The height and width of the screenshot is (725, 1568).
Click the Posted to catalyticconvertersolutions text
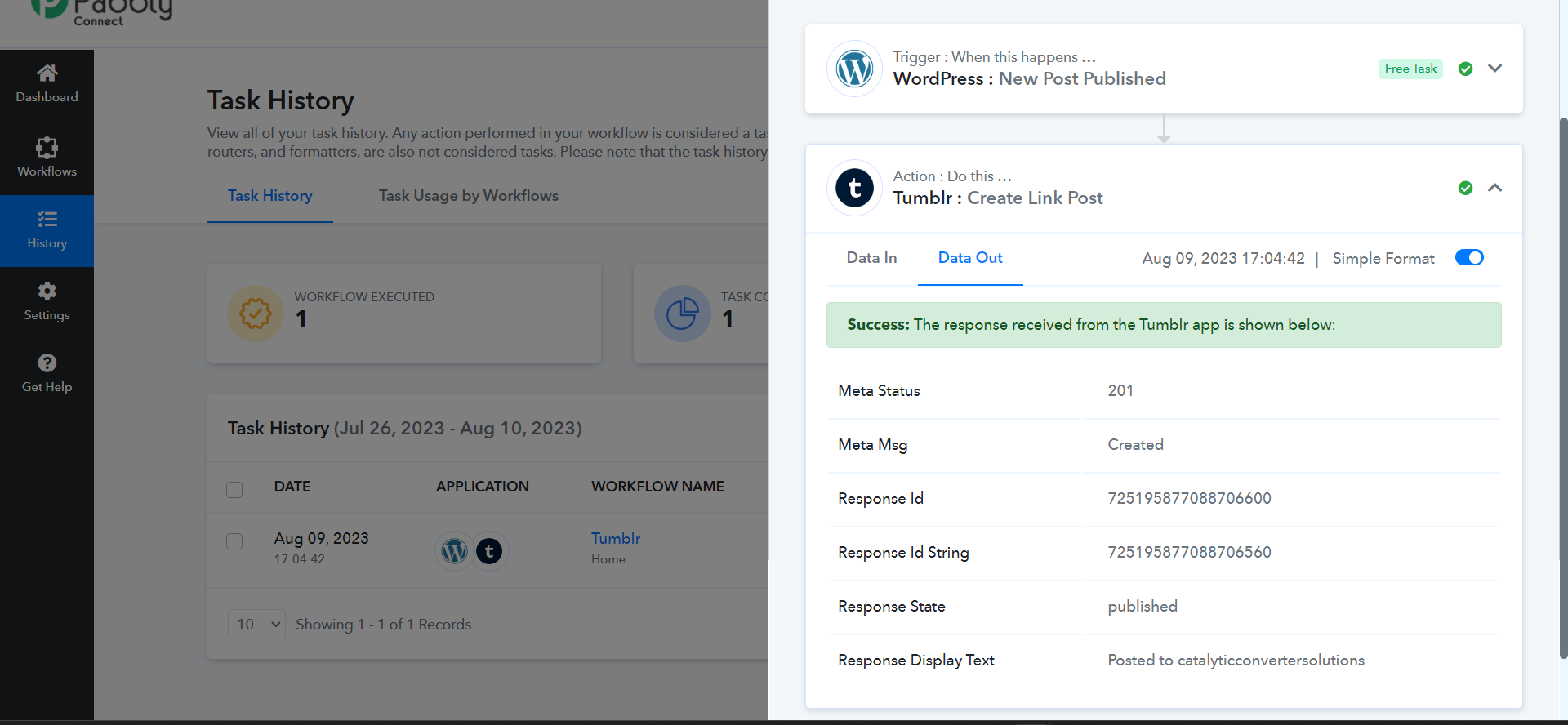pyautogui.click(x=1236, y=660)
